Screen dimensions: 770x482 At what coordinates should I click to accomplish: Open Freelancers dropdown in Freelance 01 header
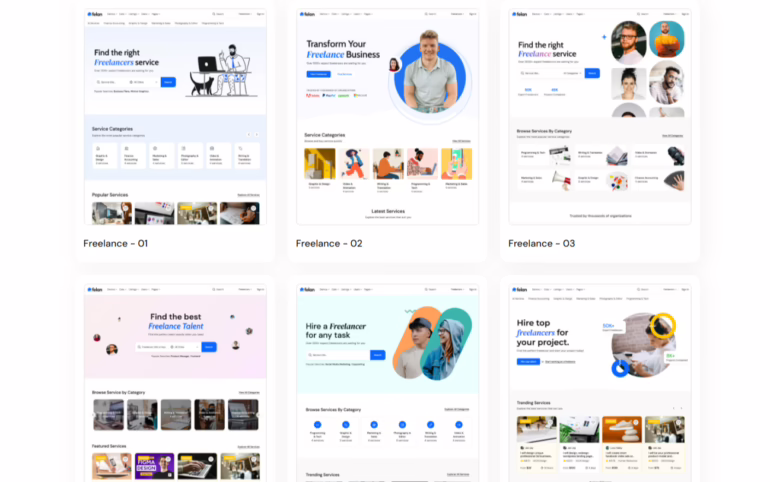(245, 14)
